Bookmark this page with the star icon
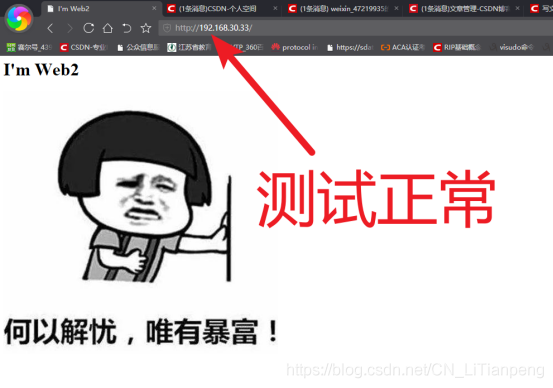553x388 pixels. (146, 28)
